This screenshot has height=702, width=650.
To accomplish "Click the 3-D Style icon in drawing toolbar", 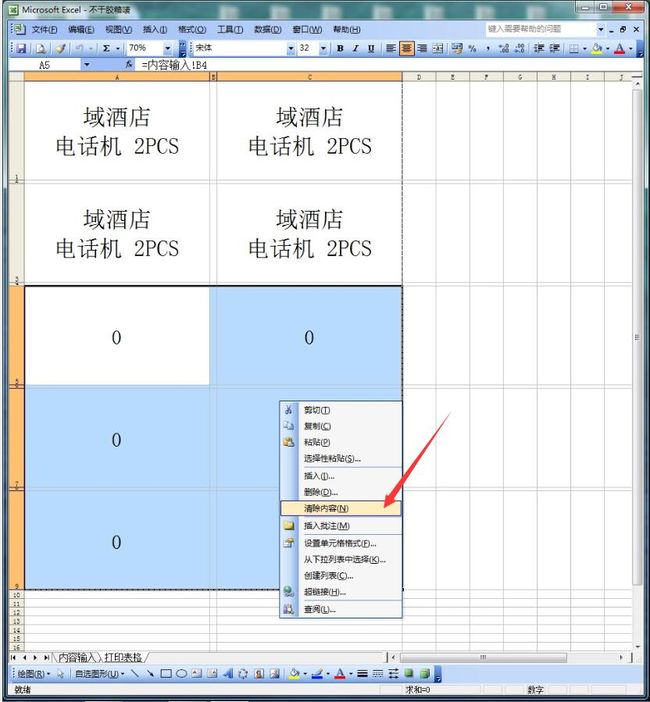I will point(425,674).
